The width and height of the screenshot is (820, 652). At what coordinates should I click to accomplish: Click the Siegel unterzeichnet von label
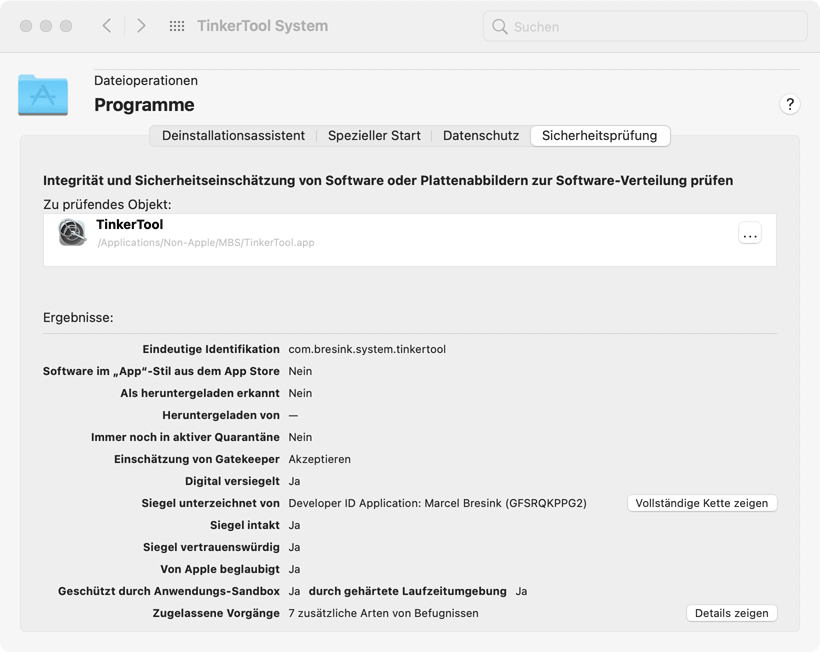[210, 503]
